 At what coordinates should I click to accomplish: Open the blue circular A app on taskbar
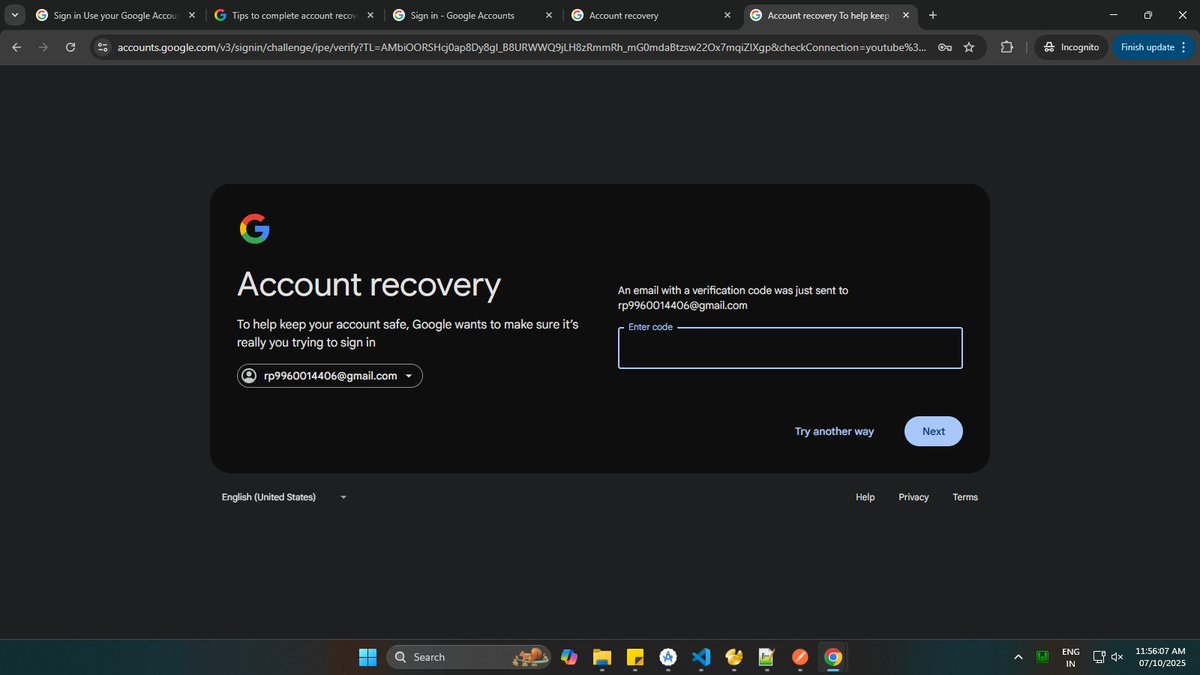tap(668, 657)
